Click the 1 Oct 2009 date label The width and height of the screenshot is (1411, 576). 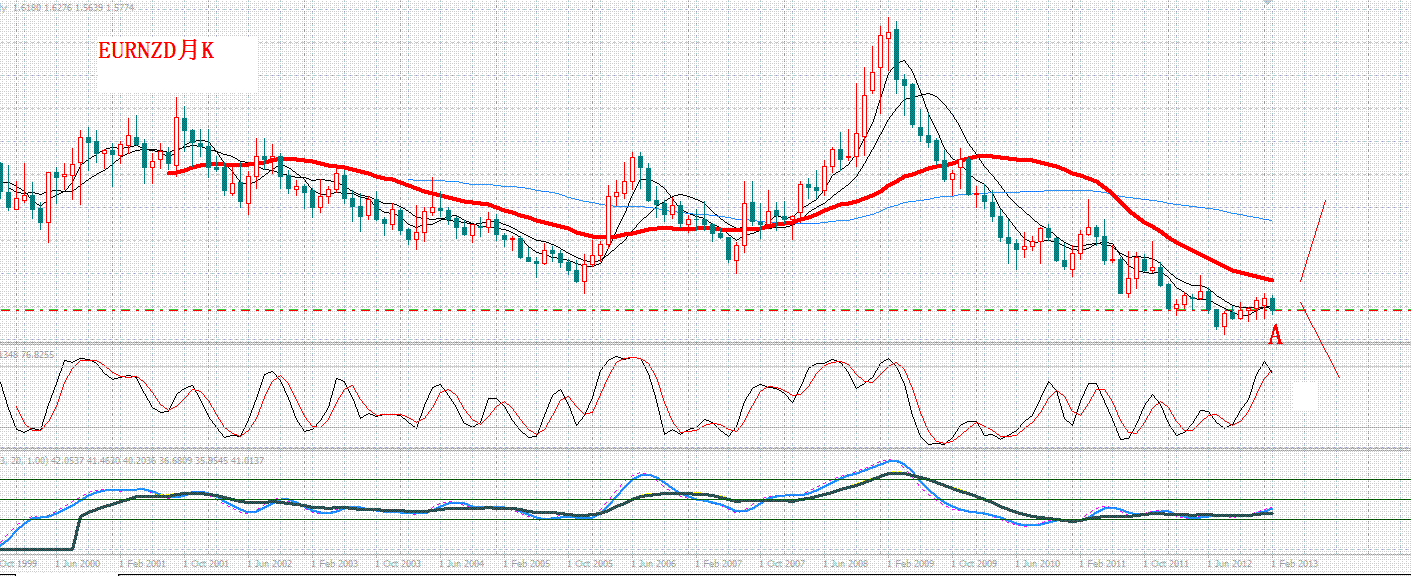(x=973, y=564)
